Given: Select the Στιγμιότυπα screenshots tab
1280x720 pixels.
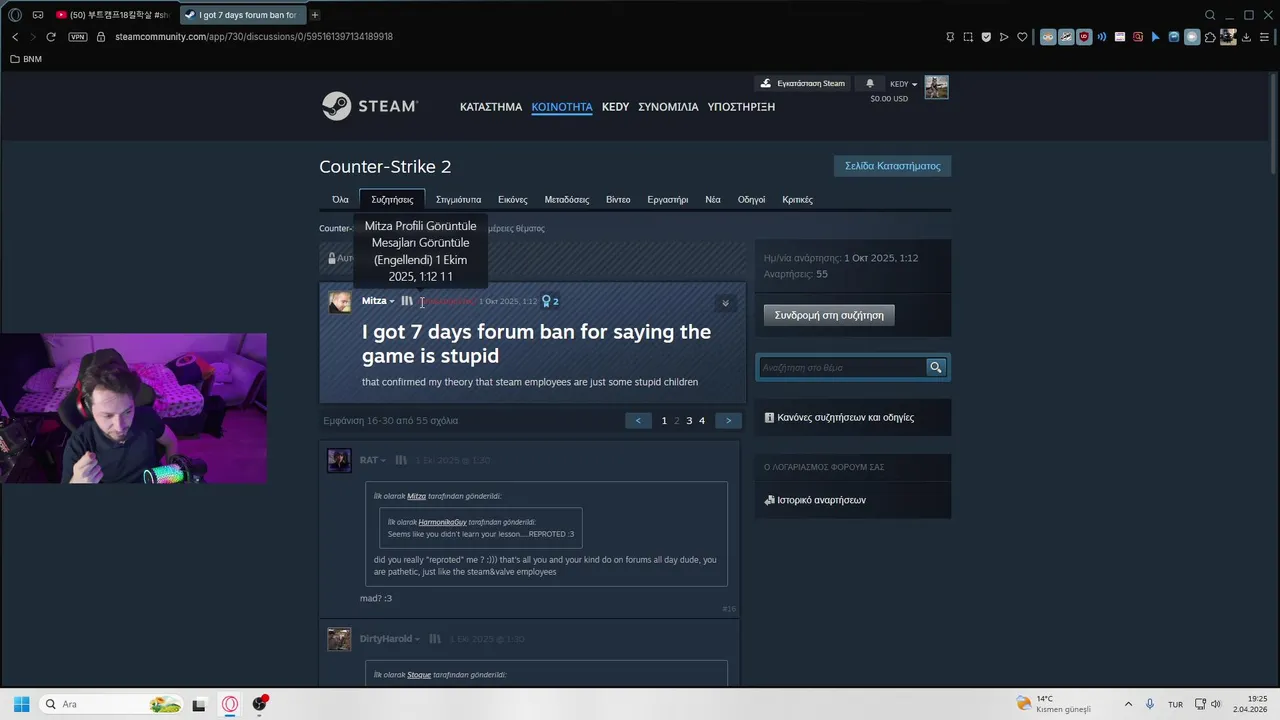Looking at the screenshot, I should (x=458, y=200).
